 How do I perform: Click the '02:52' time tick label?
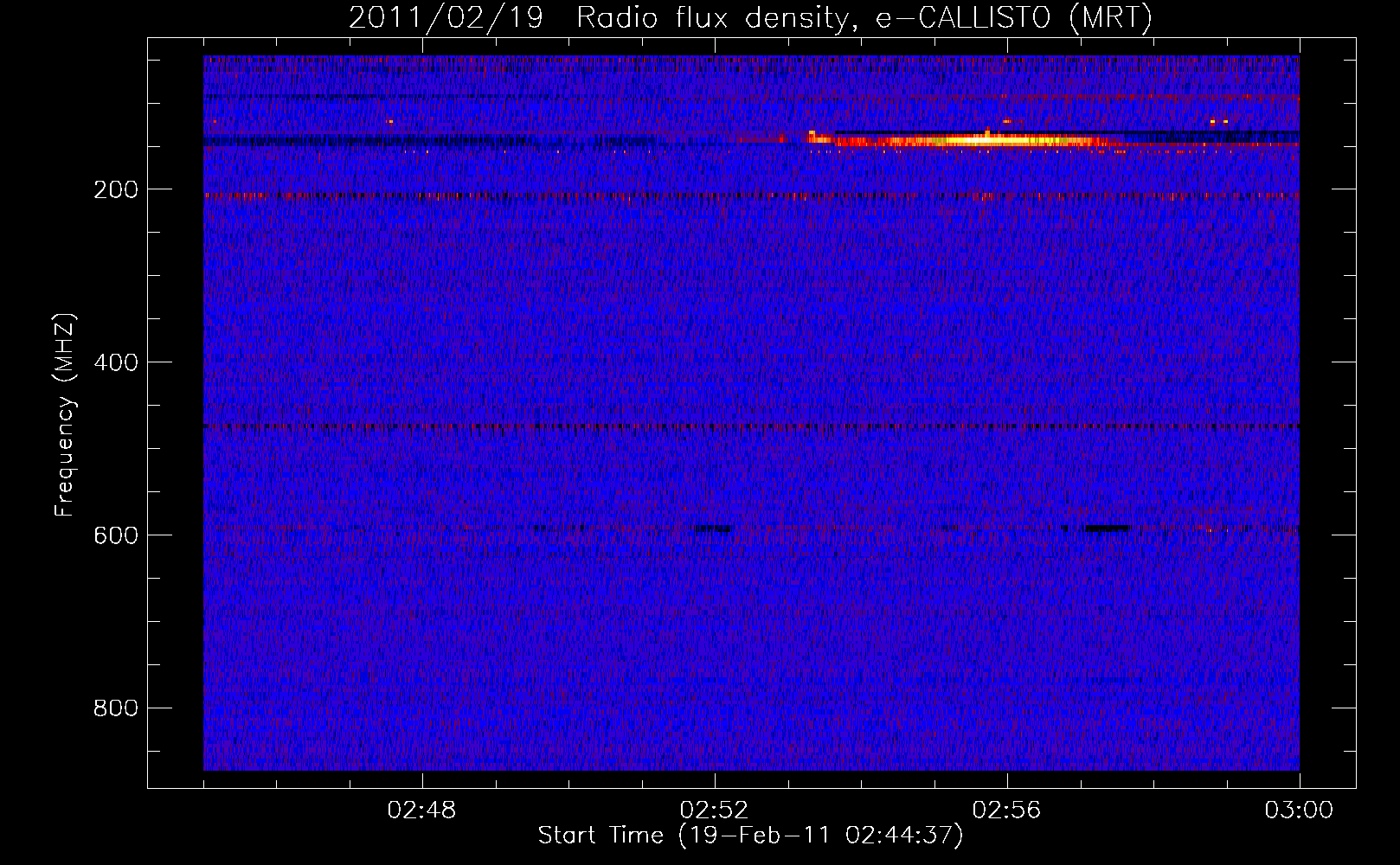click(x=715, y=811)
